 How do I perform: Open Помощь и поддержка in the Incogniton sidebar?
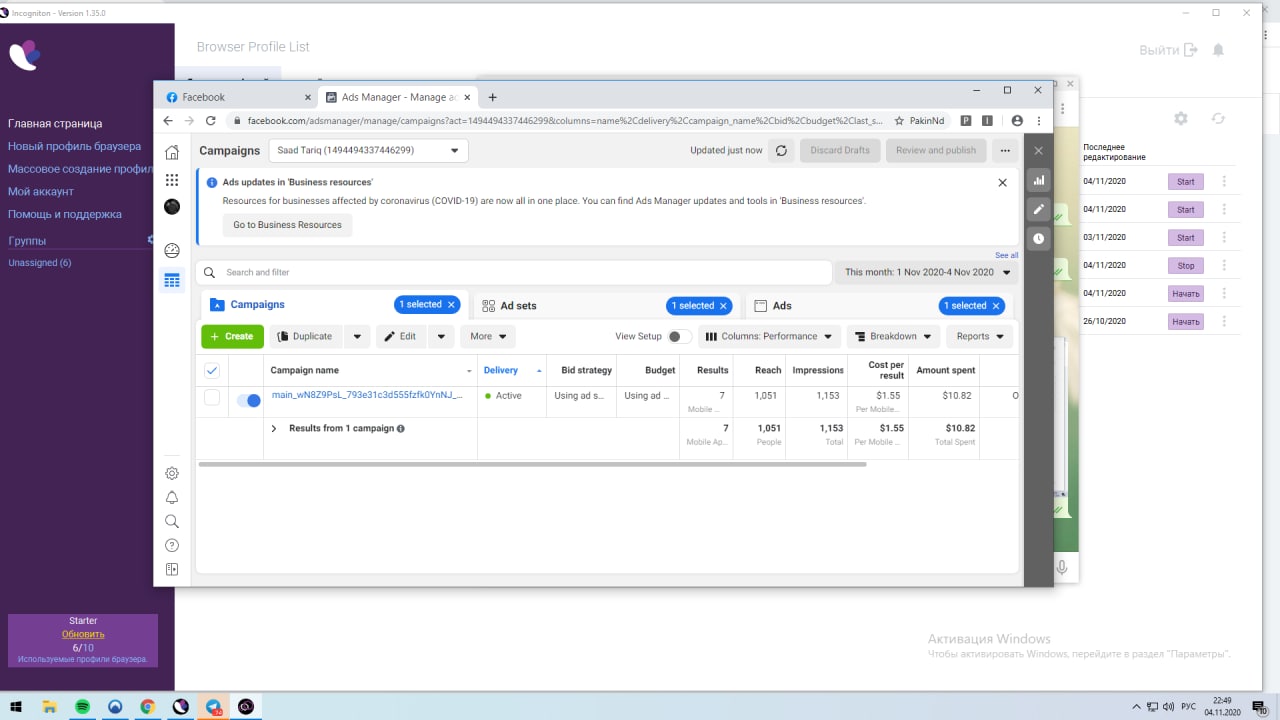(65, 214)
